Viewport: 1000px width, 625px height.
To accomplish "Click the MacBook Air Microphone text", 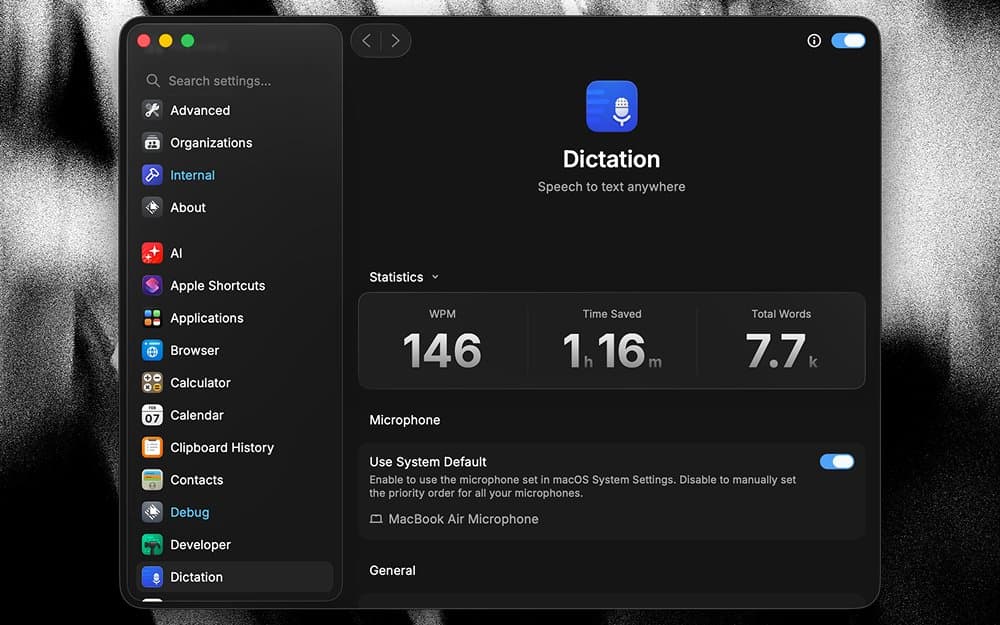I will point(463,519).
